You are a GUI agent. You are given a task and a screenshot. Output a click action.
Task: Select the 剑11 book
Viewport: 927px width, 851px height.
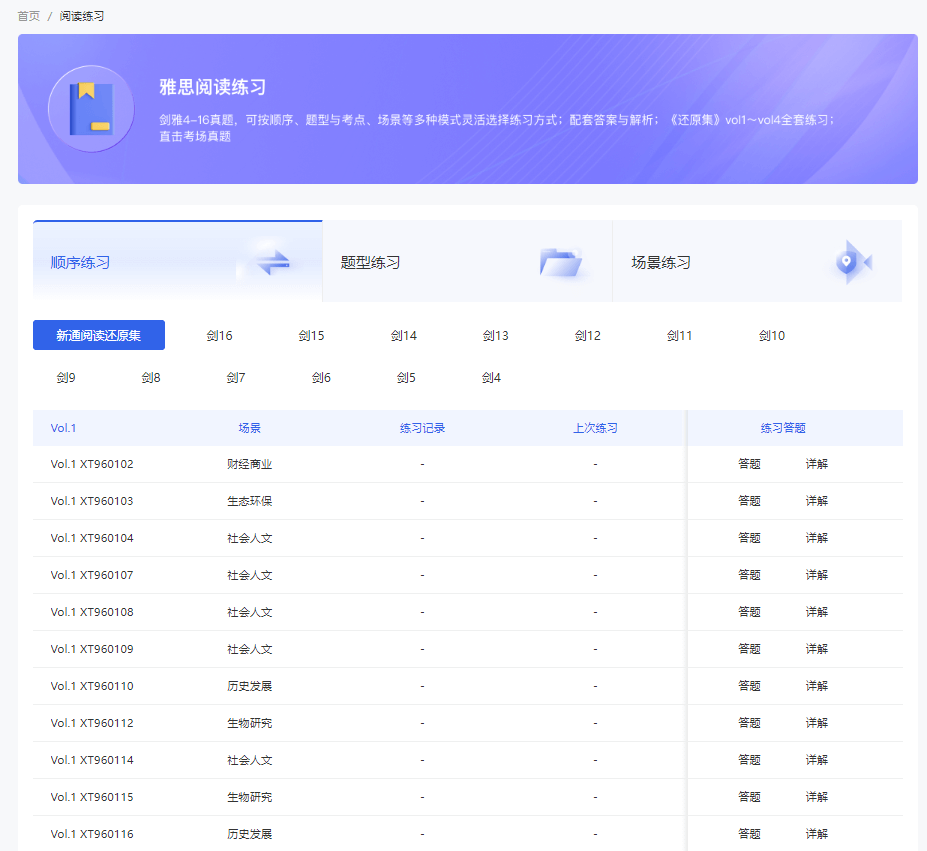[679, 335]
